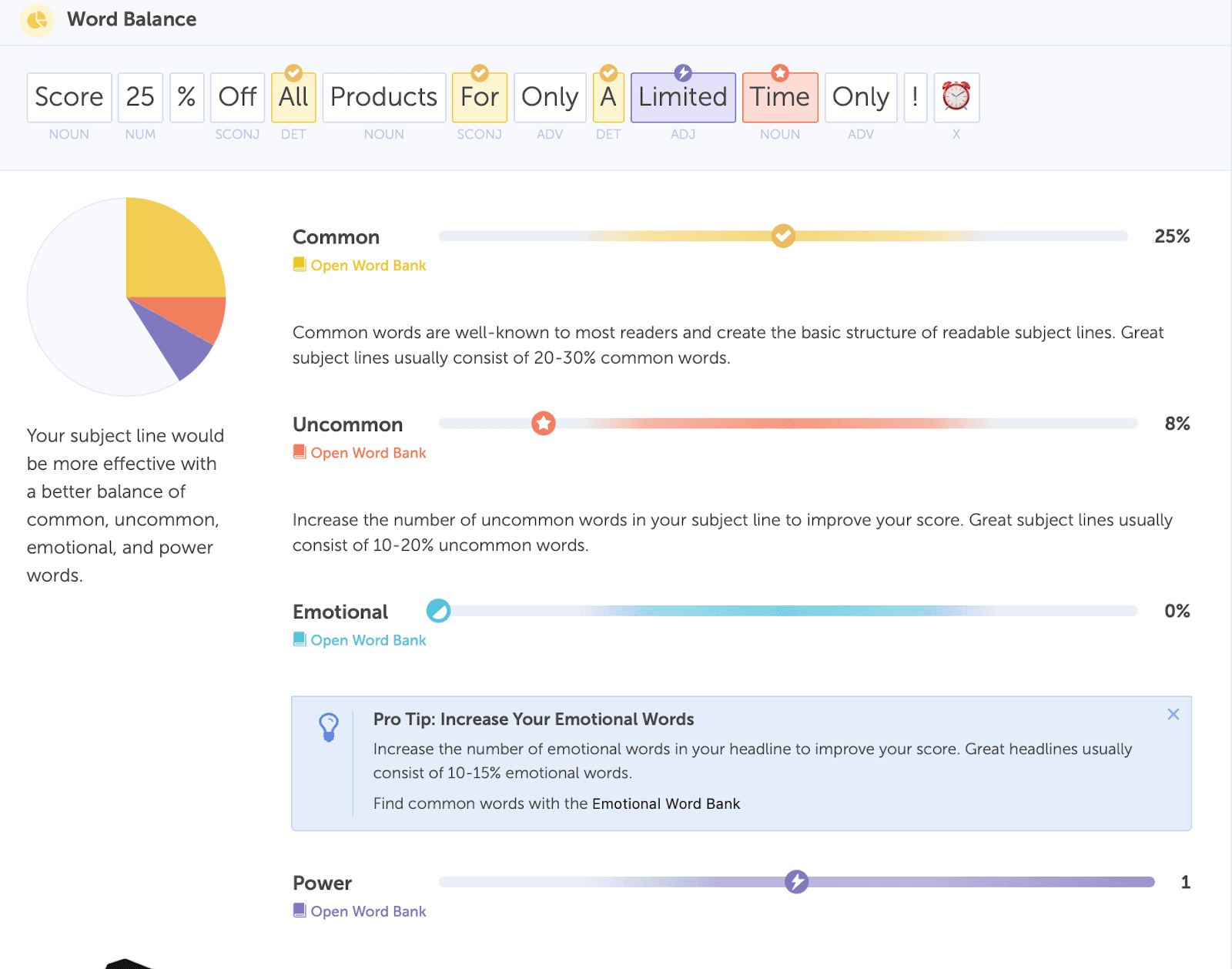Click the alarm clock emoji token
Viewport: 1232px width, 969px height.
[956, 97]
